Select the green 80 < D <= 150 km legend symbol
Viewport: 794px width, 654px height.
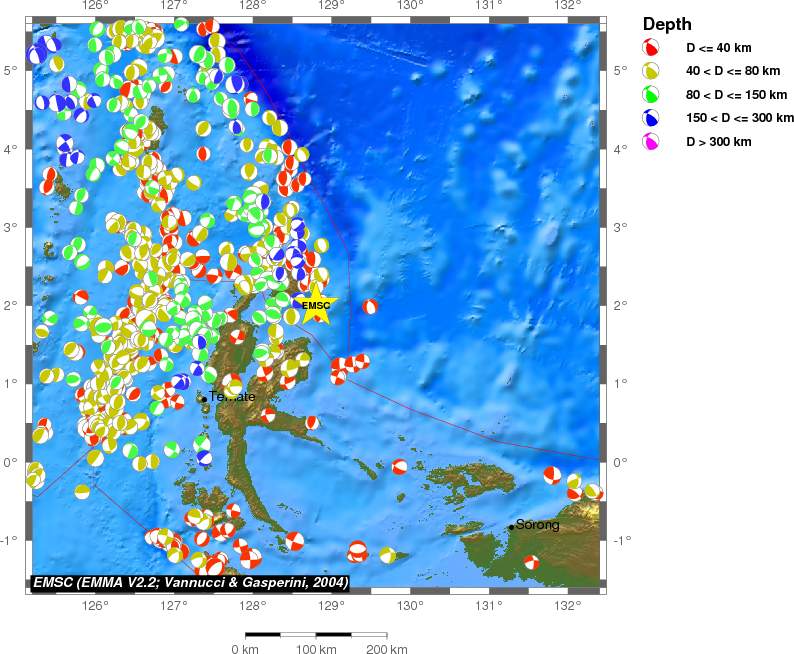tap(651, 95)
